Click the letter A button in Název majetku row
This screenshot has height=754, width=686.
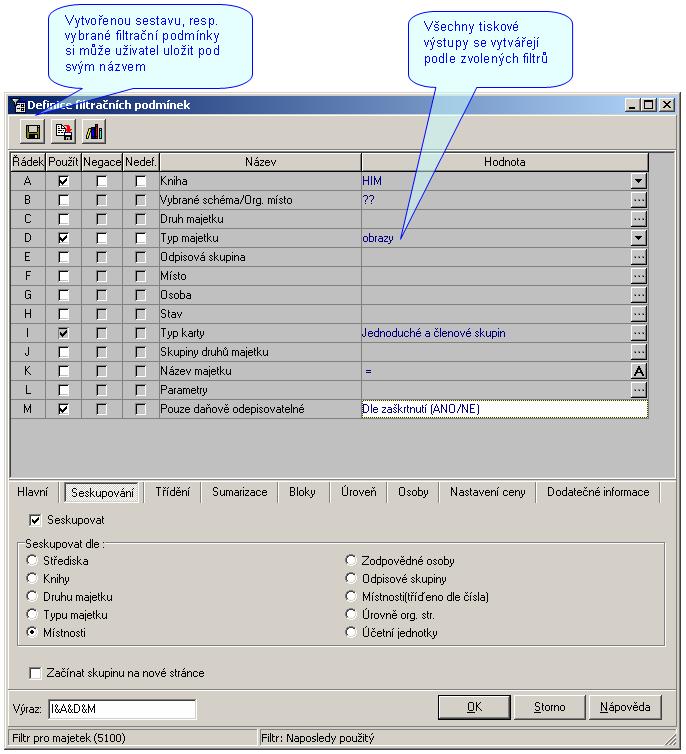pyautogui.click(x=638, y=371)
